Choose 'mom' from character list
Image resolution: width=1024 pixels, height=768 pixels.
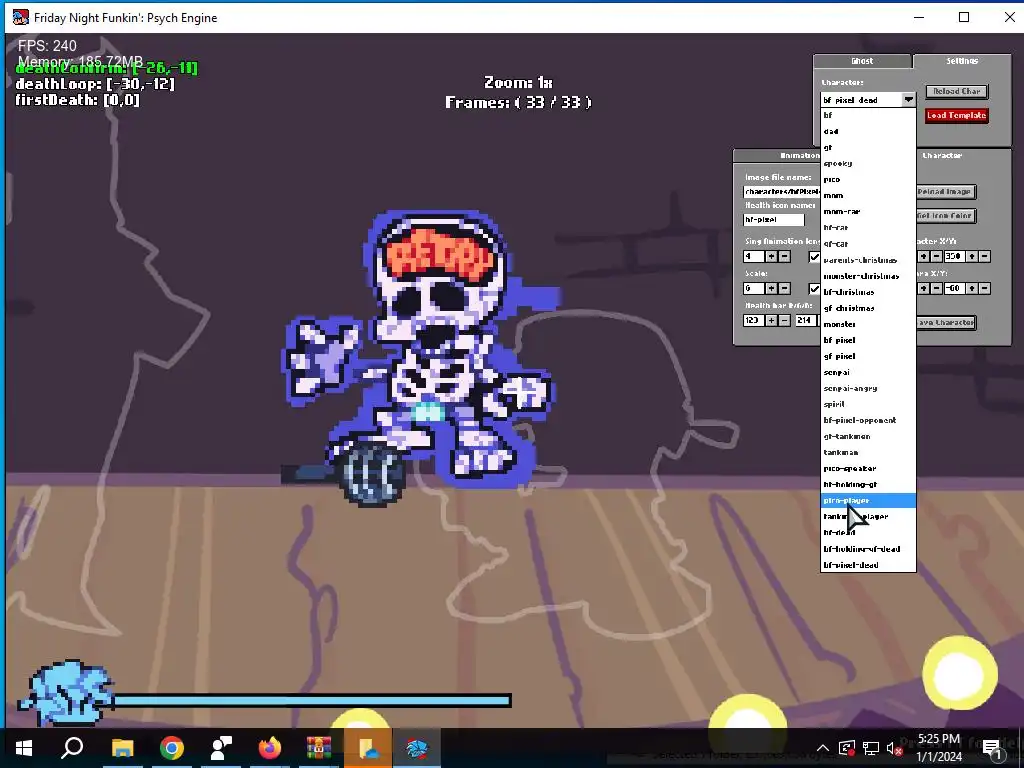tap(868, 195)
